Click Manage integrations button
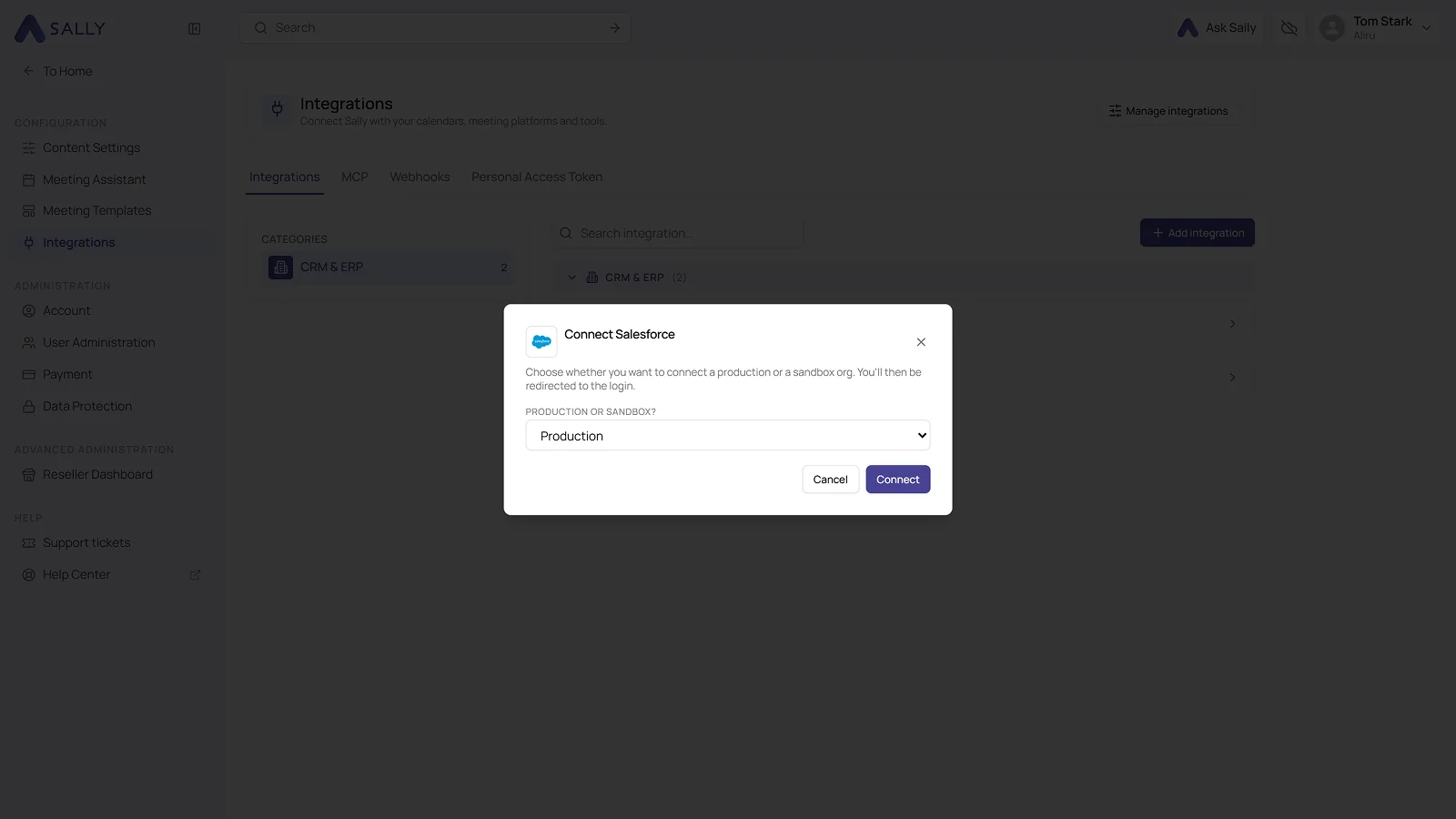This screenshot has height=819, width=1456. (1168, 111)
